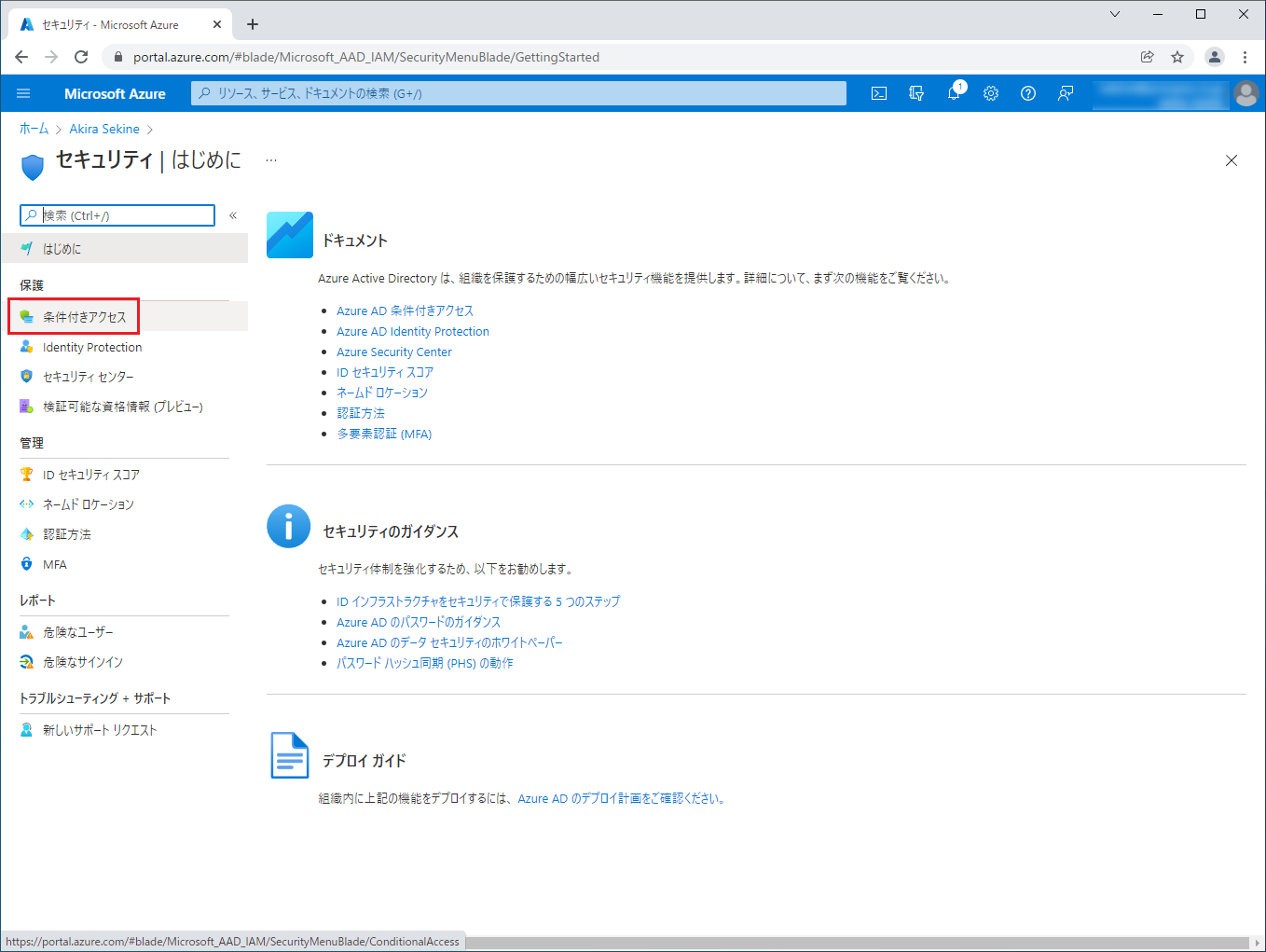Open Chrome's three-dot menu
Viewport: 1266px width, 952px height.
[x=1245, y=57]
